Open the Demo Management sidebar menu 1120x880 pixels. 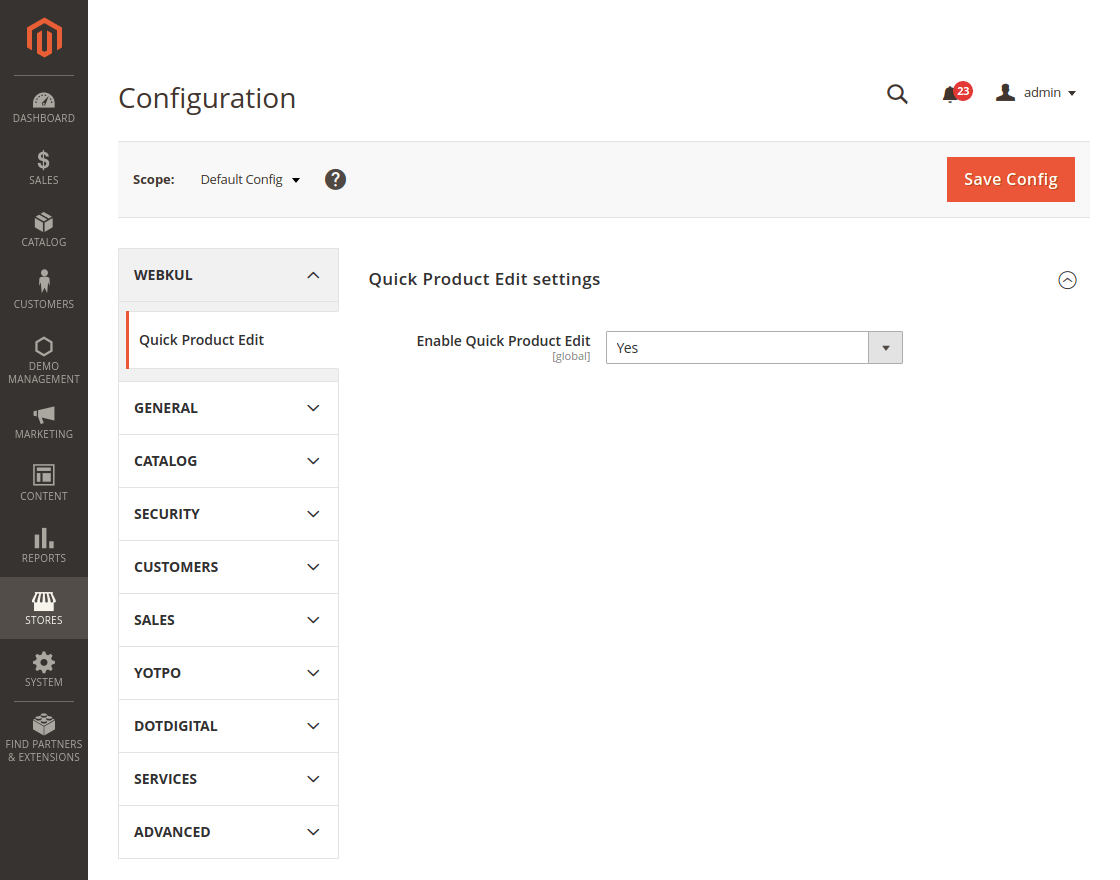[44, 360]
